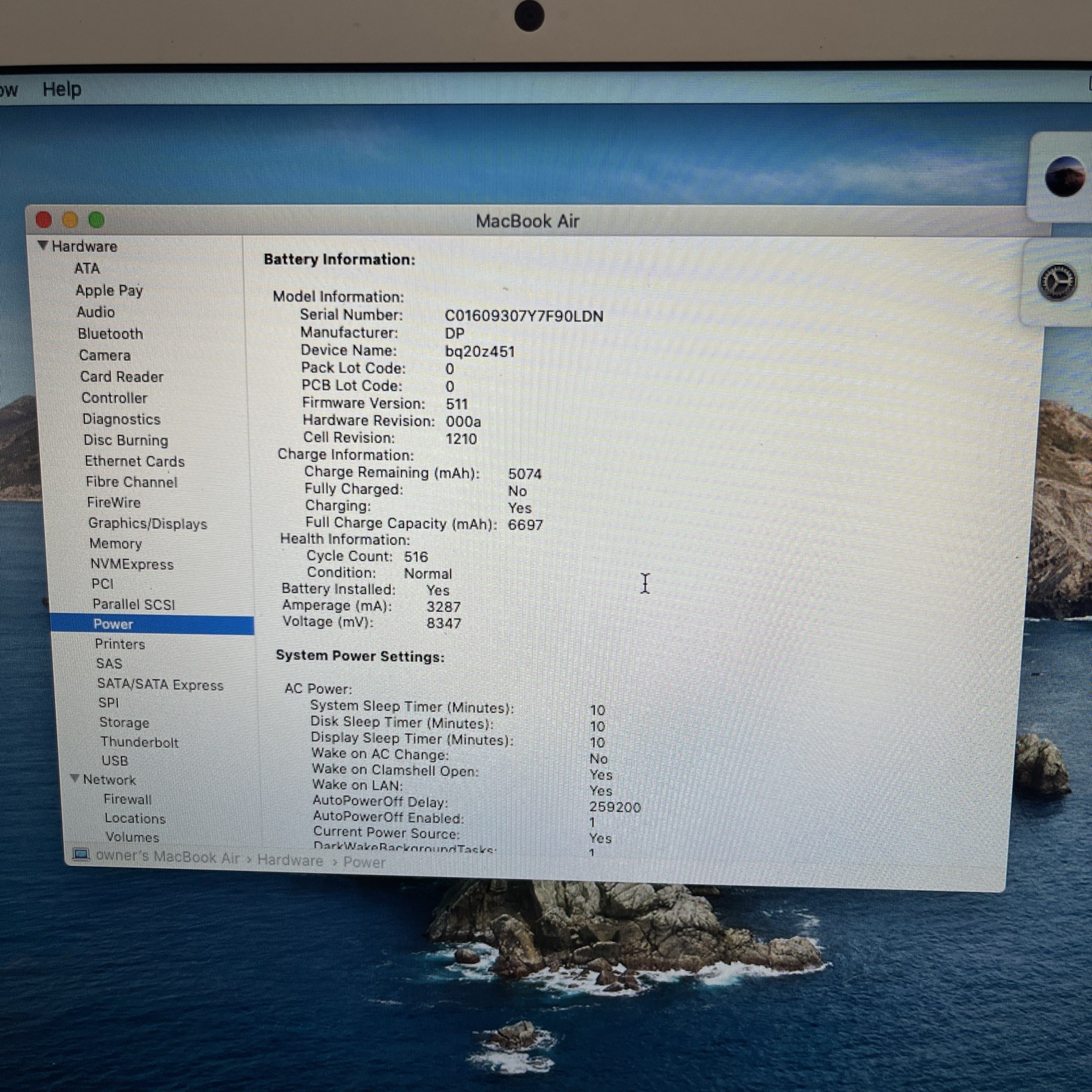Collapse the Network section triangle

pyautogui.click(x=75, y=779)
